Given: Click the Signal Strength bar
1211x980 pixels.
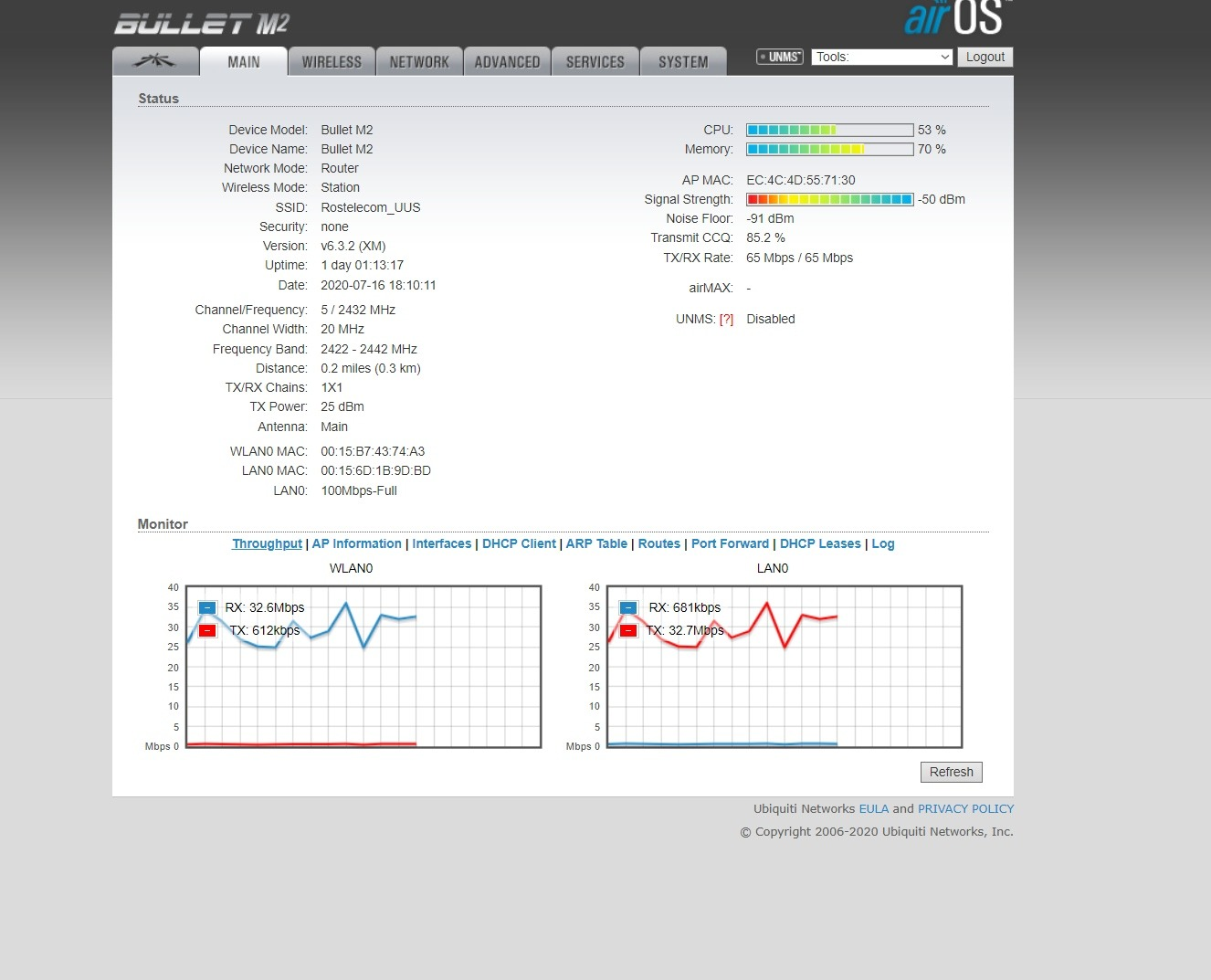Looking at the screenshot, I should point(830,199).
